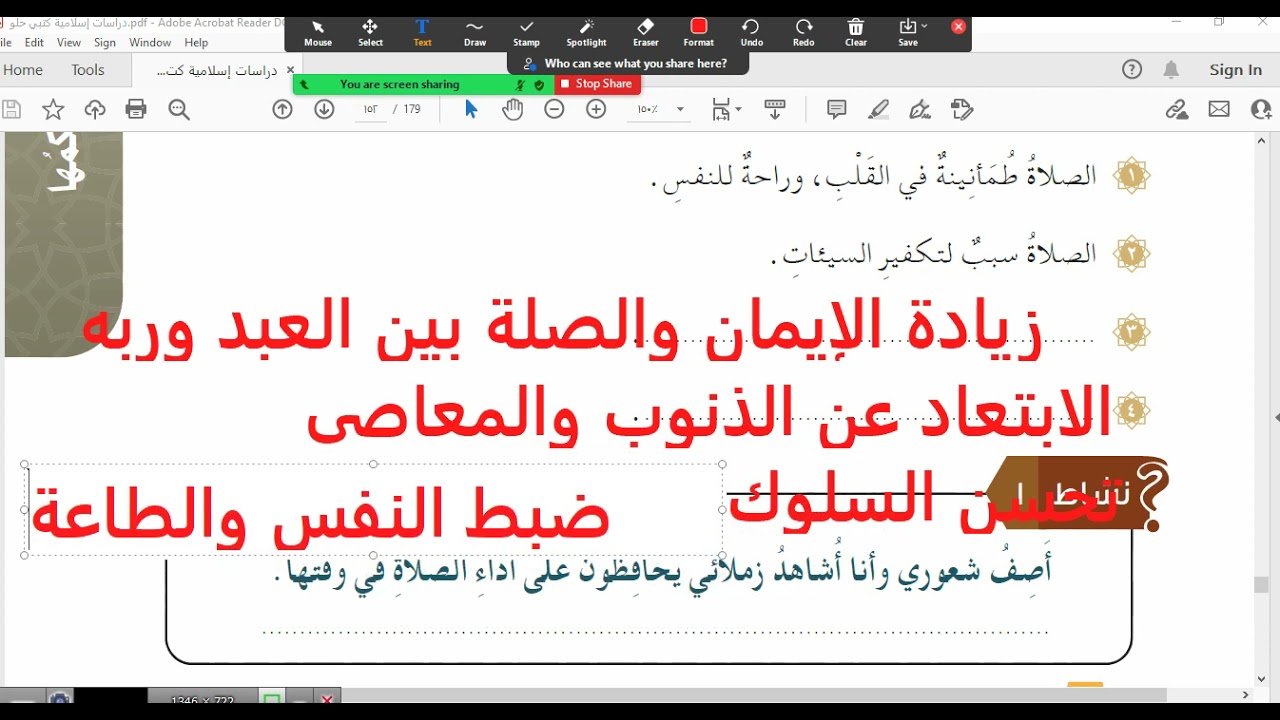Viewport: 1280px width, 720px height.
Task: Open Acrobat help question mark
Action: [1131, 69]
